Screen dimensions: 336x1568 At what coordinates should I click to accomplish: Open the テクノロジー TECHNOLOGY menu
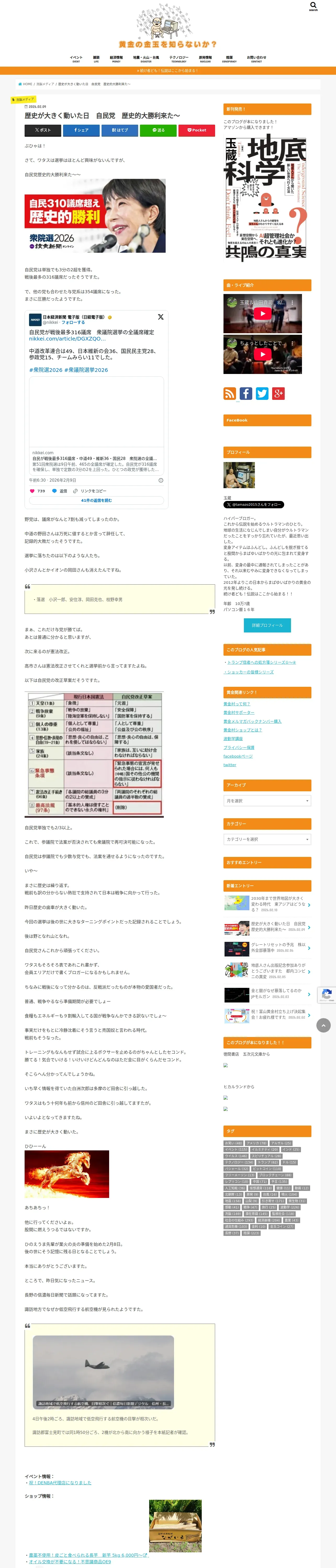click(179, 59)
